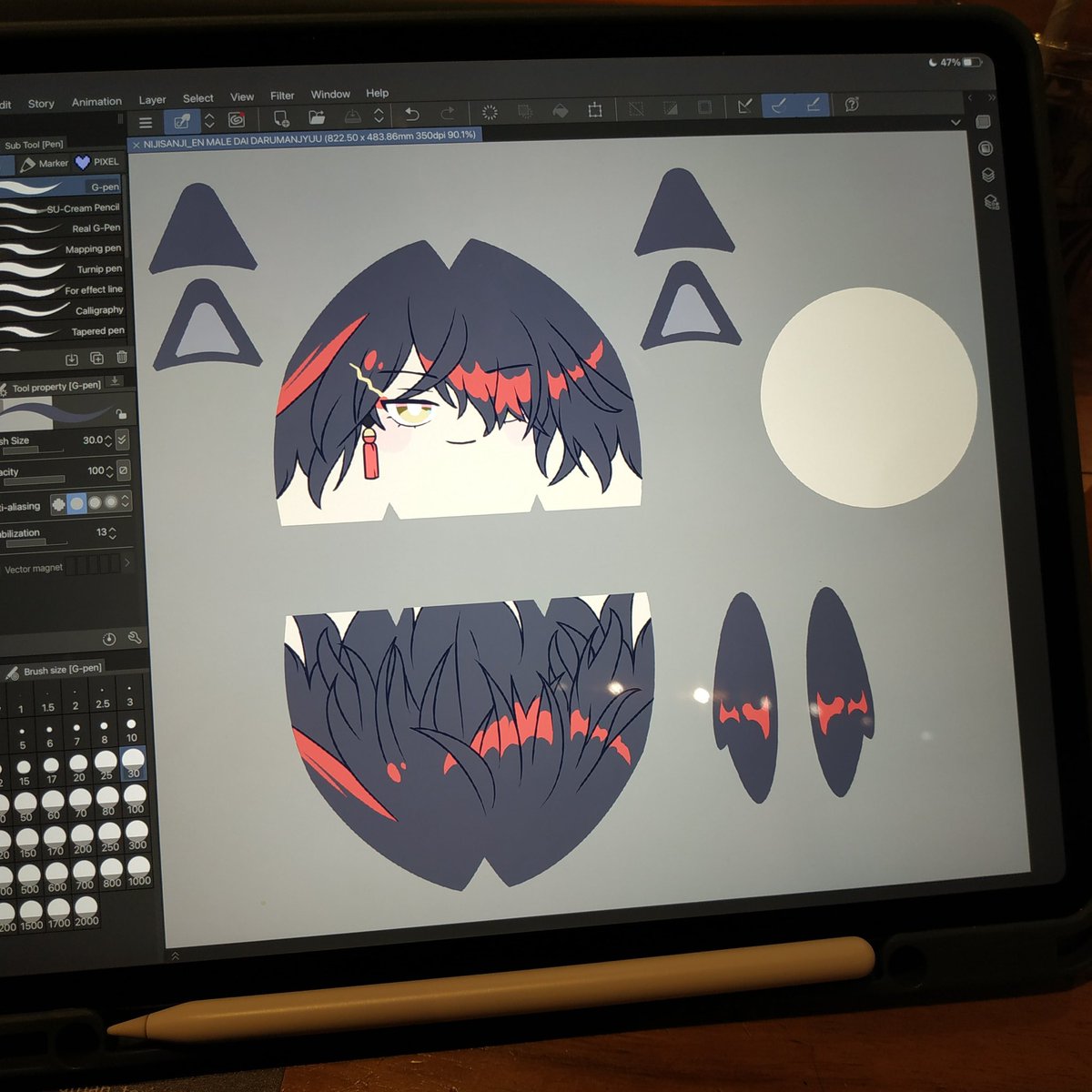This screenshot has width=1092, height=1092.
Task: Select the Mapping pen sub tool
Action: point(61,248)
